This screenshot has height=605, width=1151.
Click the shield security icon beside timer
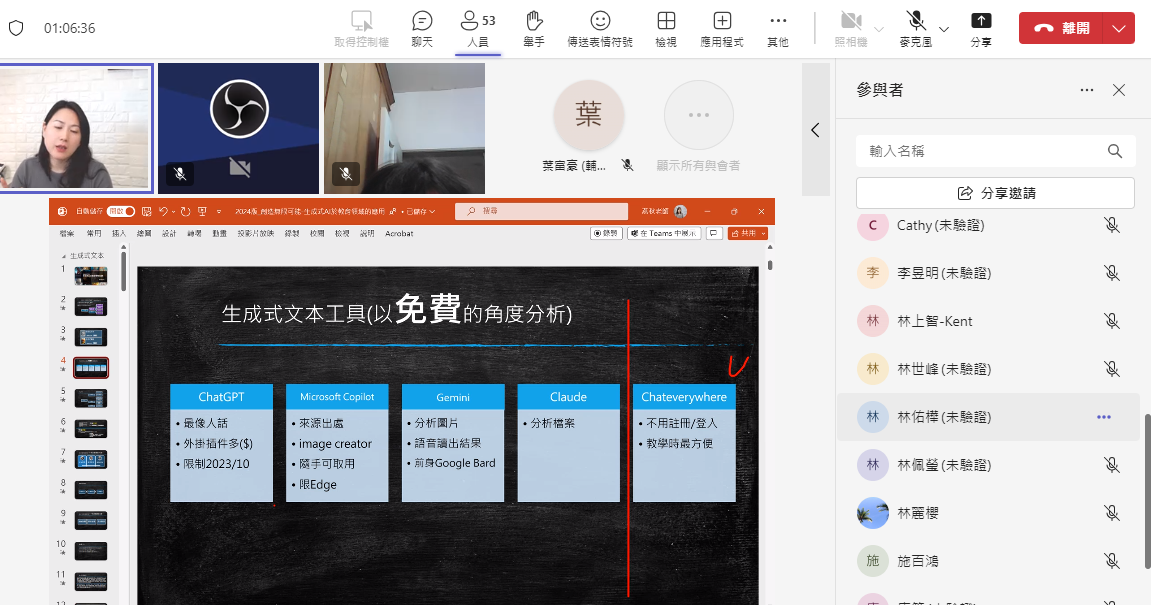(16, 28)
